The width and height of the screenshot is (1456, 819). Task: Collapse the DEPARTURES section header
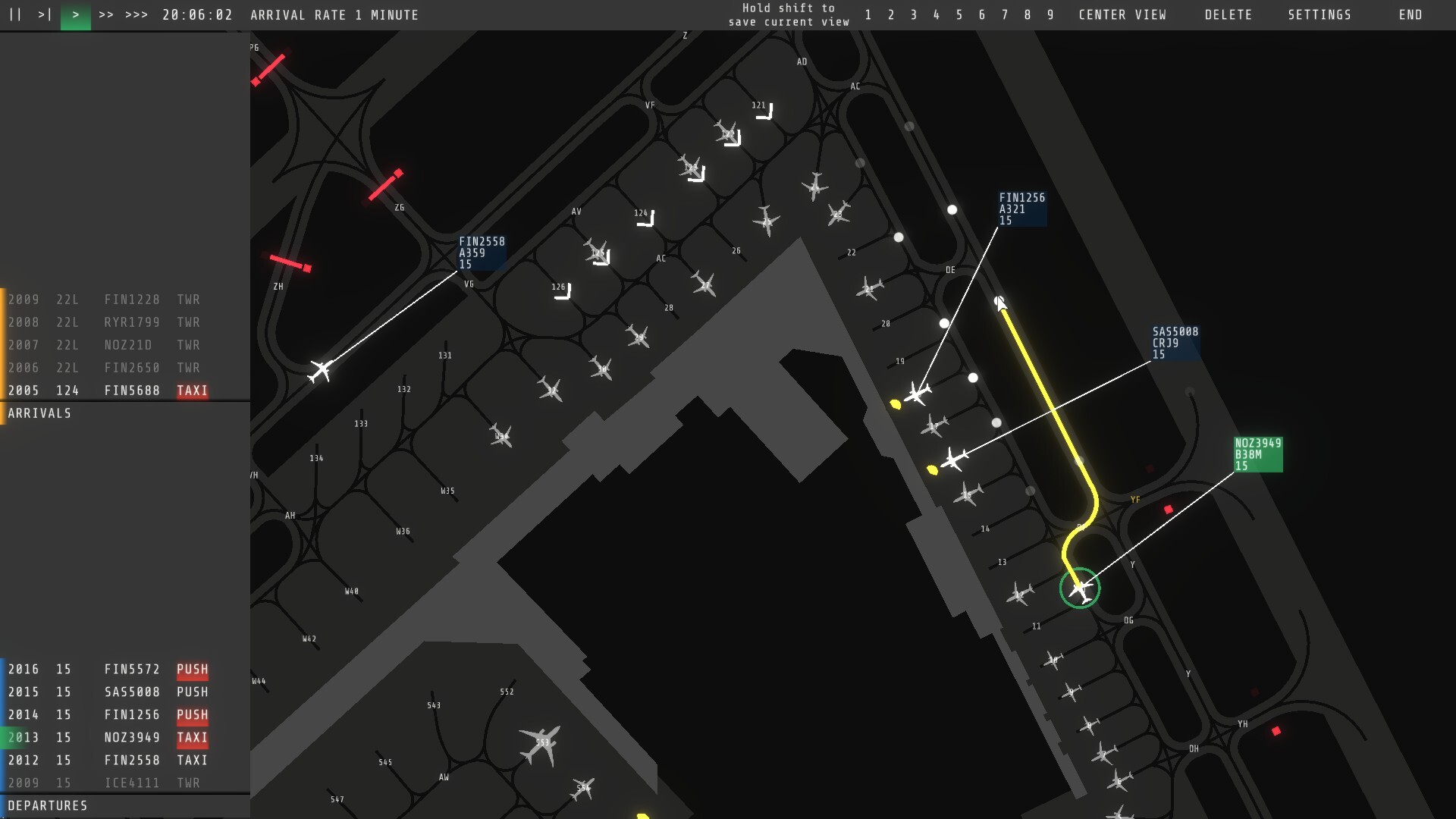tap(47, 805)
